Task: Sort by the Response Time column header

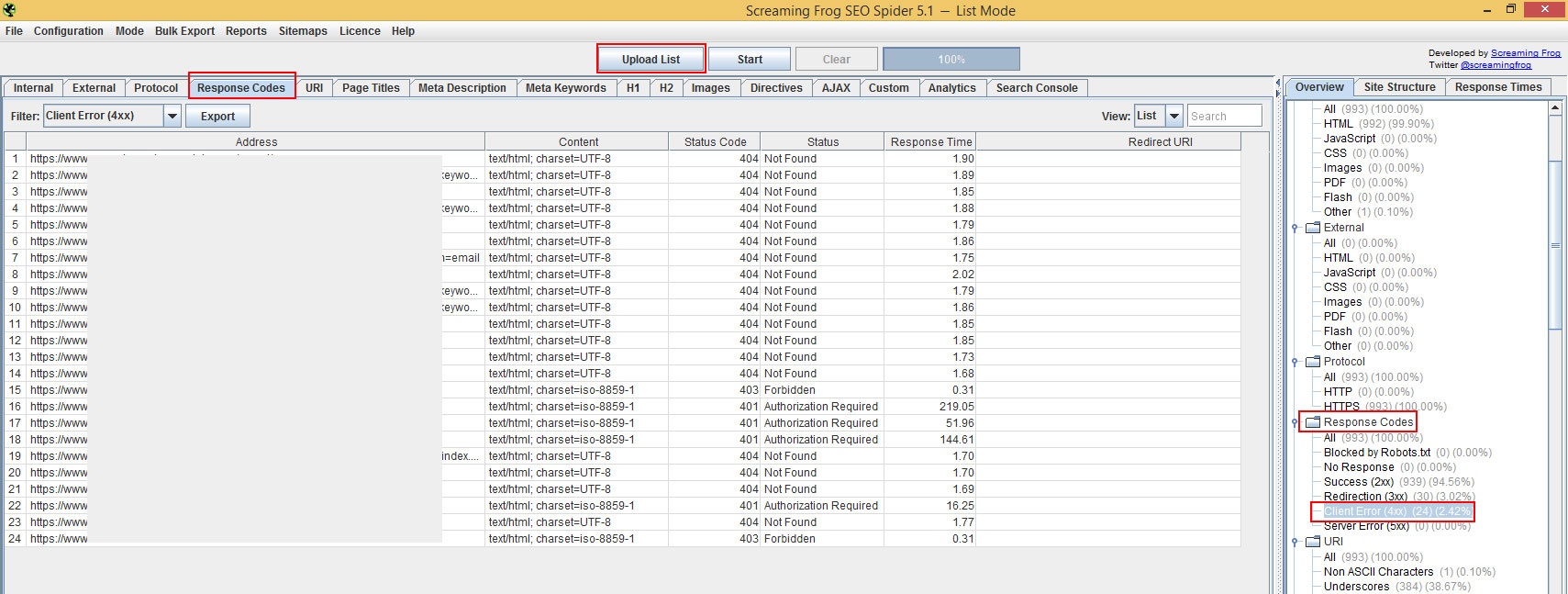Action: [929, 141]
